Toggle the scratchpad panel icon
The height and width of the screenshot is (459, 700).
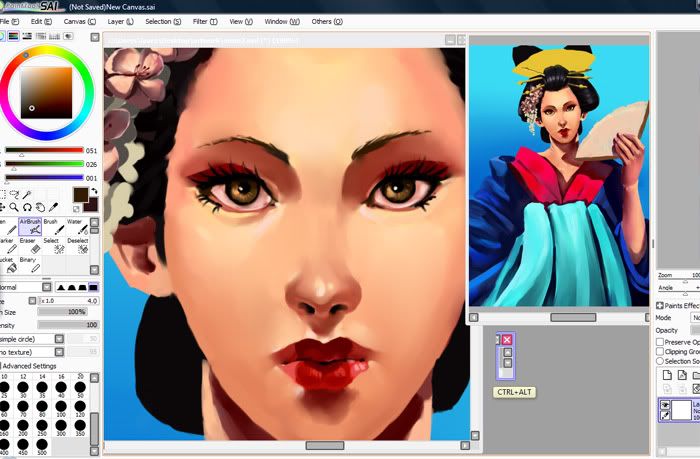coord(68,36)
